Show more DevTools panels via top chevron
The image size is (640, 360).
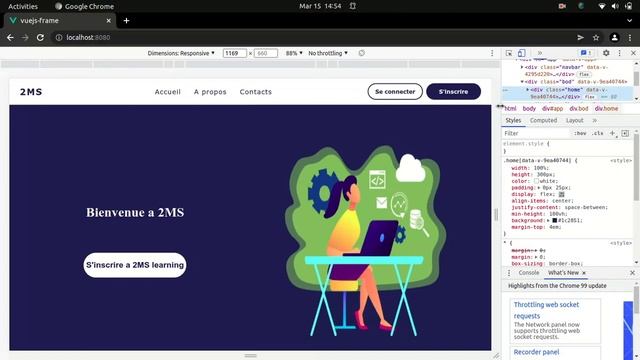click(x=540, y=53)
